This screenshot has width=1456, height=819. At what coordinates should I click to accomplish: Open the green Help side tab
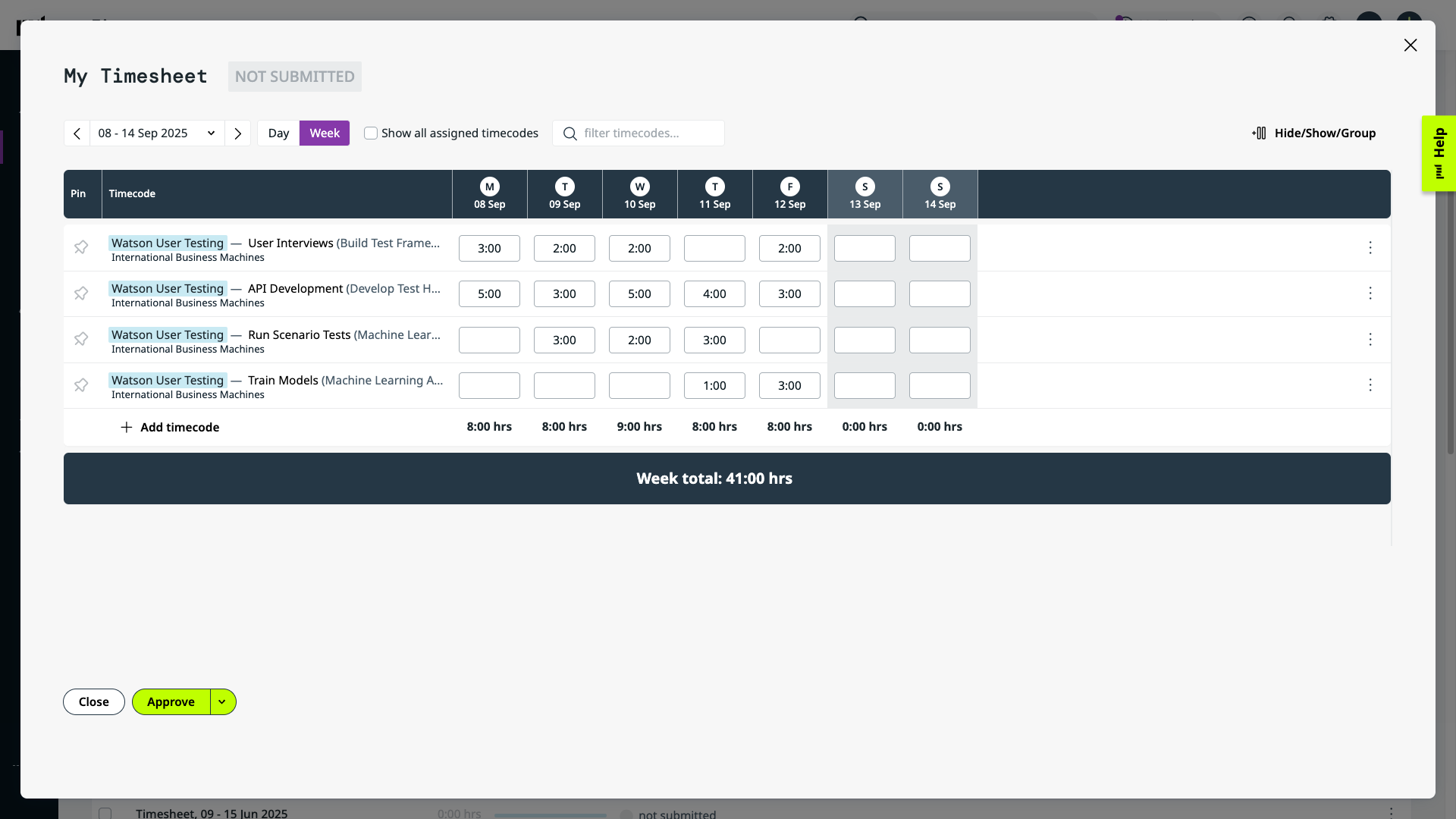[1439, 153]
